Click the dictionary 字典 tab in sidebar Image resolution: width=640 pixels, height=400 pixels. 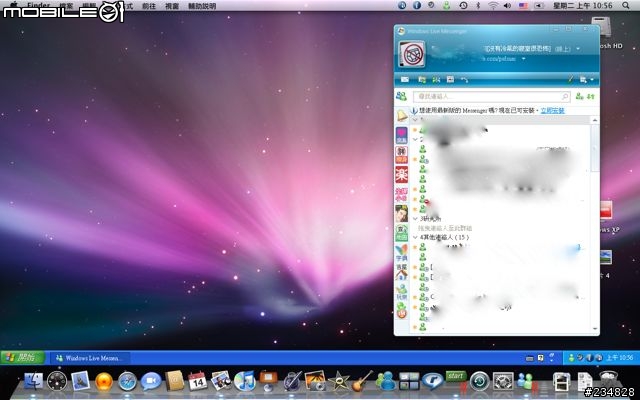(402, 253)
